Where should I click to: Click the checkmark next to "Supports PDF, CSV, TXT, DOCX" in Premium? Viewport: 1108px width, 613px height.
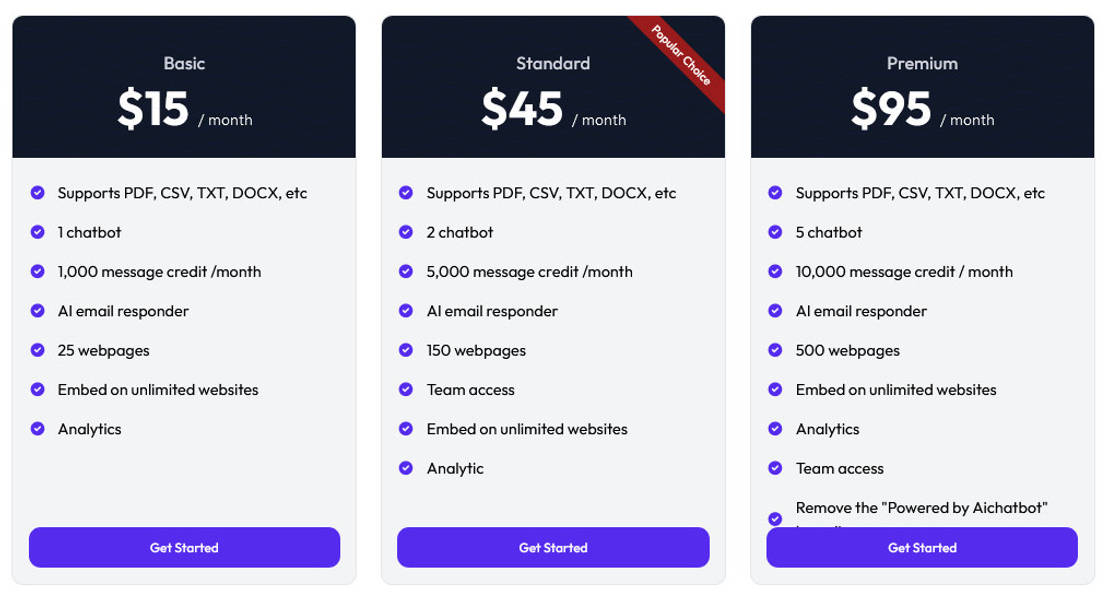coord(775,193)
